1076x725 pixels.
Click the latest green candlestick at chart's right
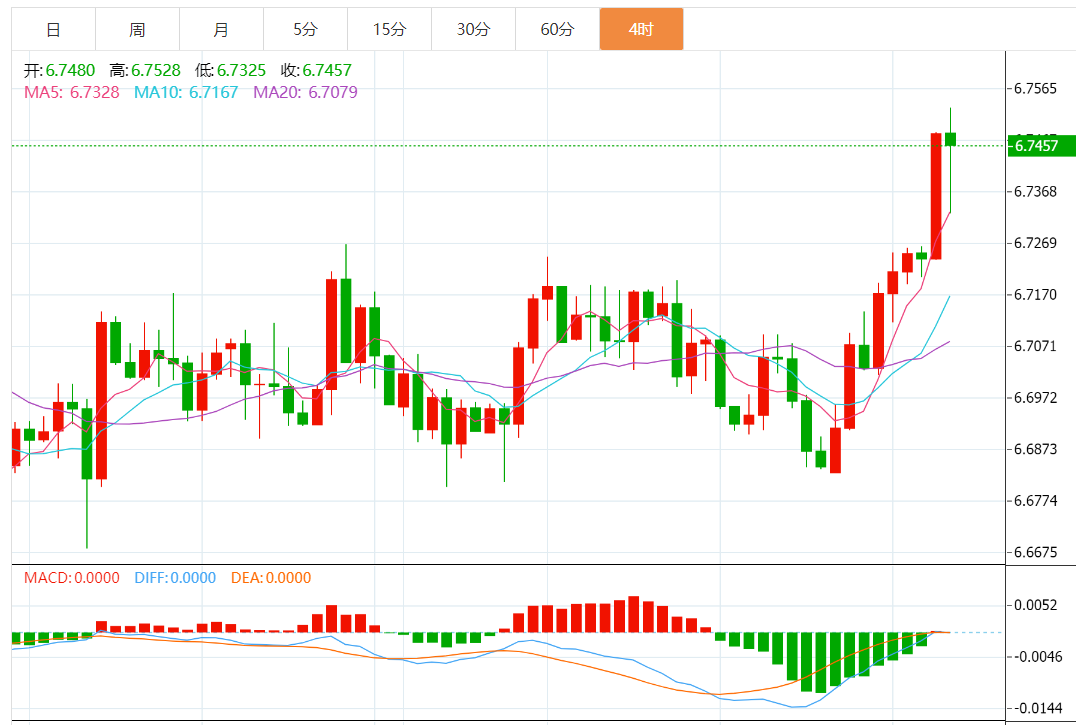(950, 139)
